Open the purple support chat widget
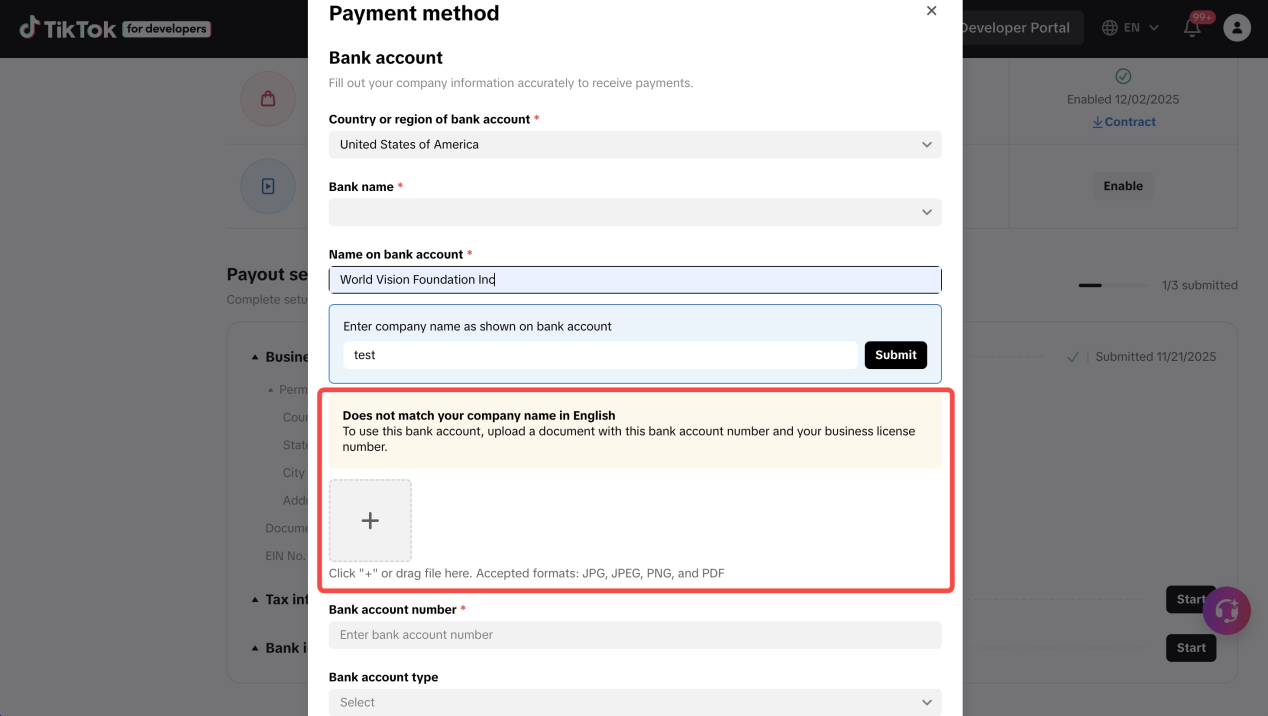 pos(1227,610)
